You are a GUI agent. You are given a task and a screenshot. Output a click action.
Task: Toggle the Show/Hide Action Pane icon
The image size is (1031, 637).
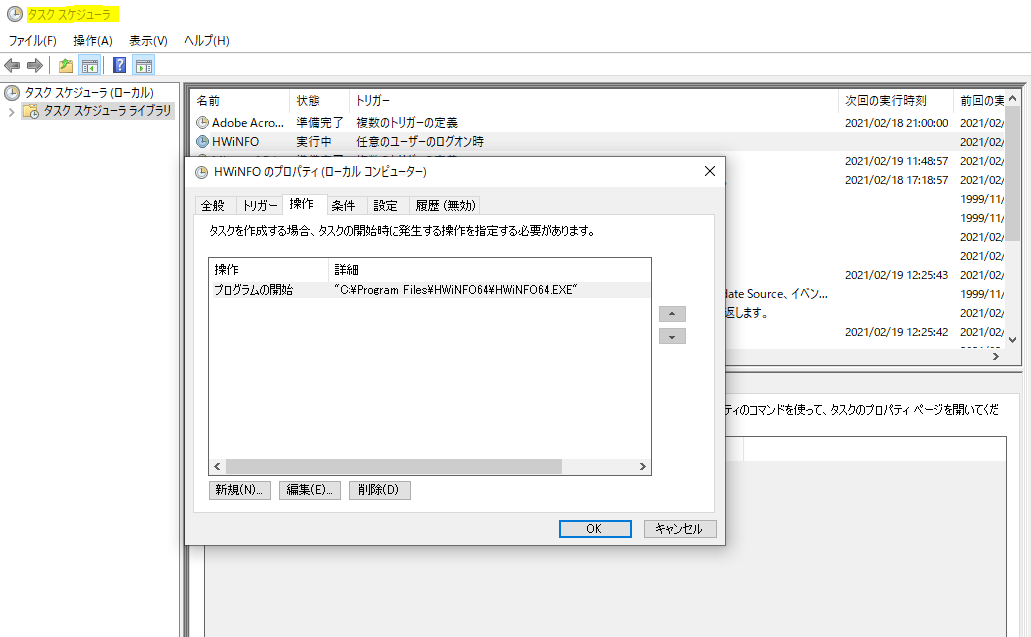click(143, 65)
